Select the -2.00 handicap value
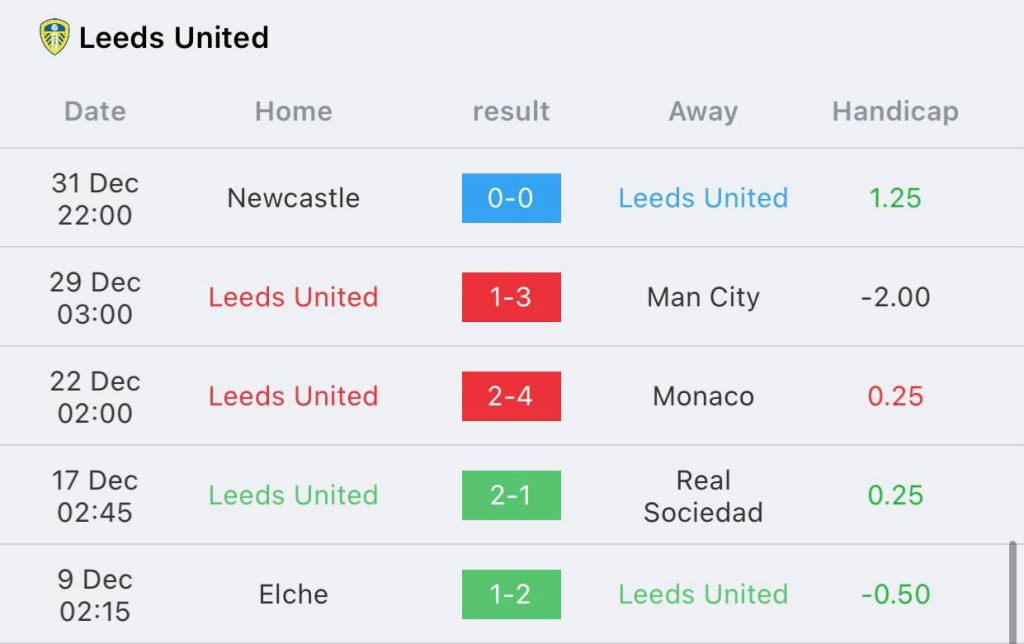This screenshot has height=644, width=1024. point(895,297)
